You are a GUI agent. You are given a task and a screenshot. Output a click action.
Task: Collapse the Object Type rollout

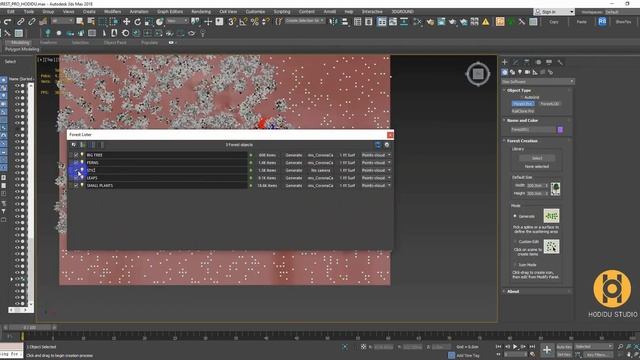[518, 90]
